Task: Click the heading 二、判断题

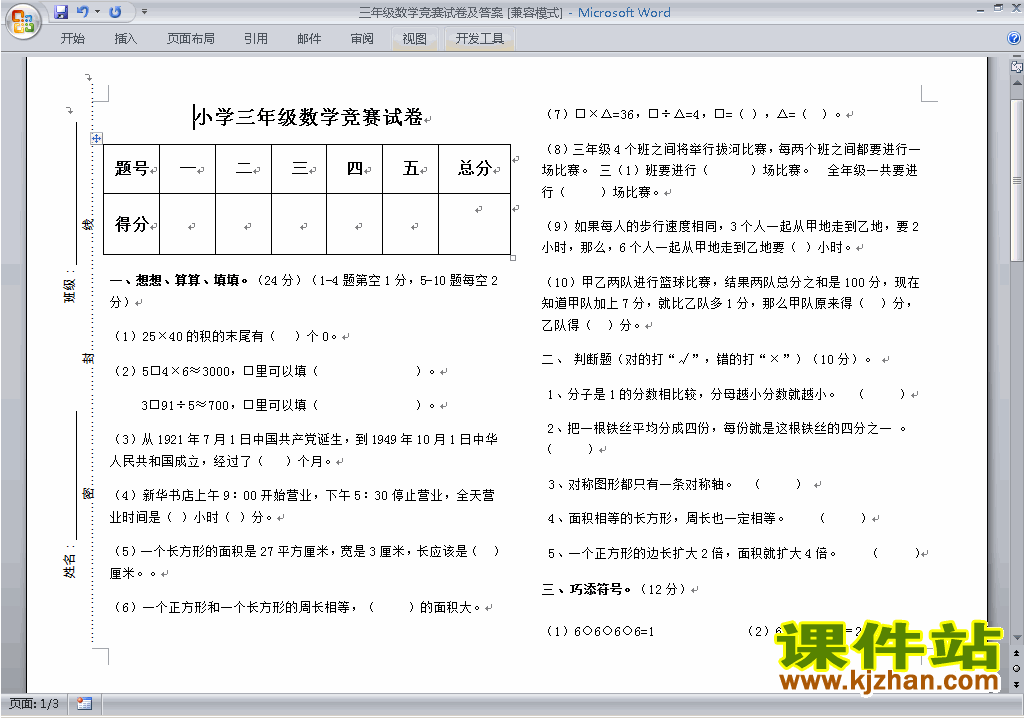Action: (707, 359)
